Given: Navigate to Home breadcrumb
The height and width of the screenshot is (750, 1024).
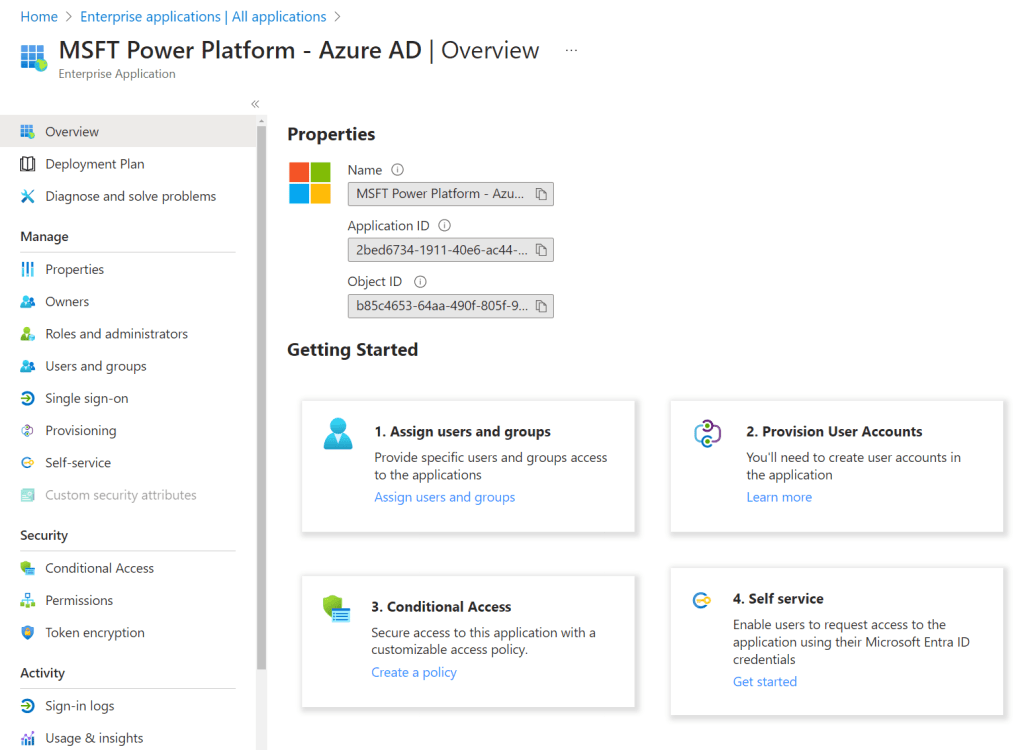Looking at the screenshot, I should coord(39,17).
